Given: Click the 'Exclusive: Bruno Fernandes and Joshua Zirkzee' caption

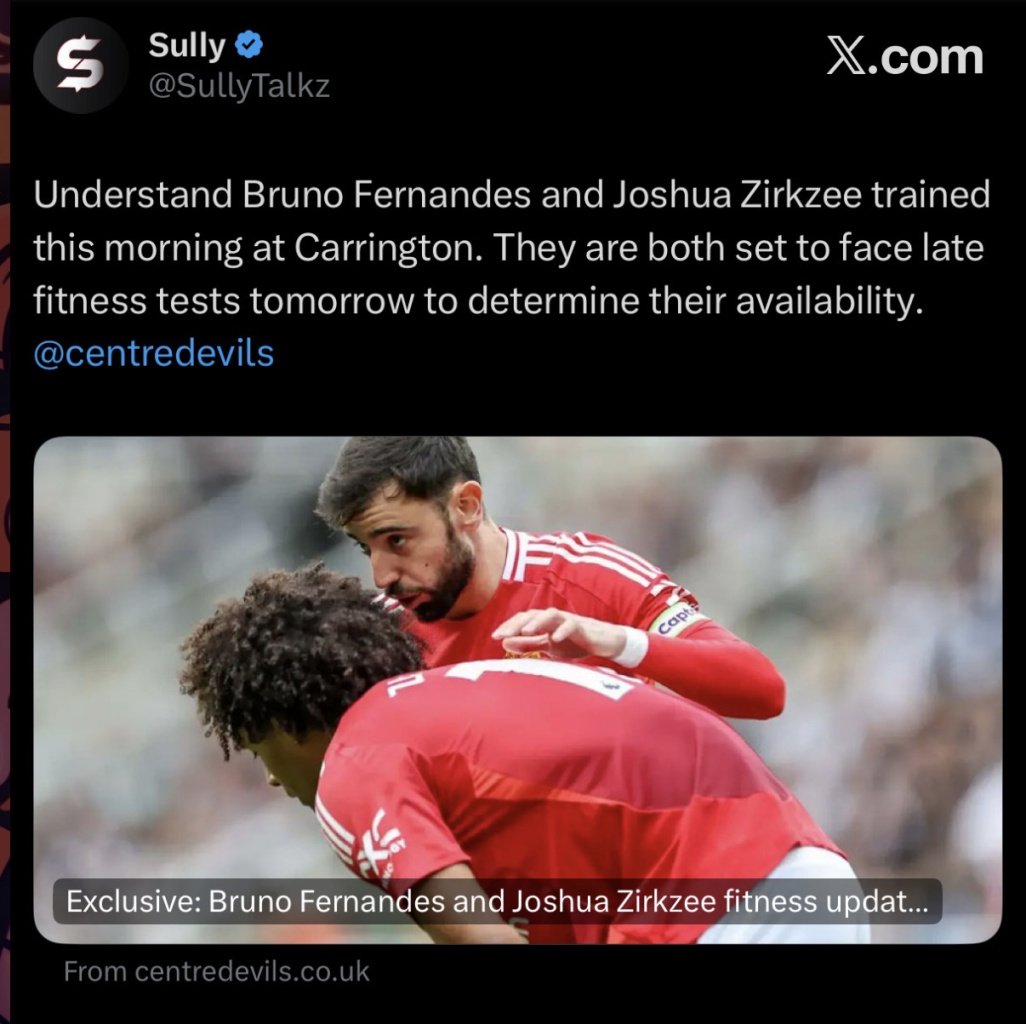Looking at the screenshot, I should pyautogui.click(x=497, y=901).
